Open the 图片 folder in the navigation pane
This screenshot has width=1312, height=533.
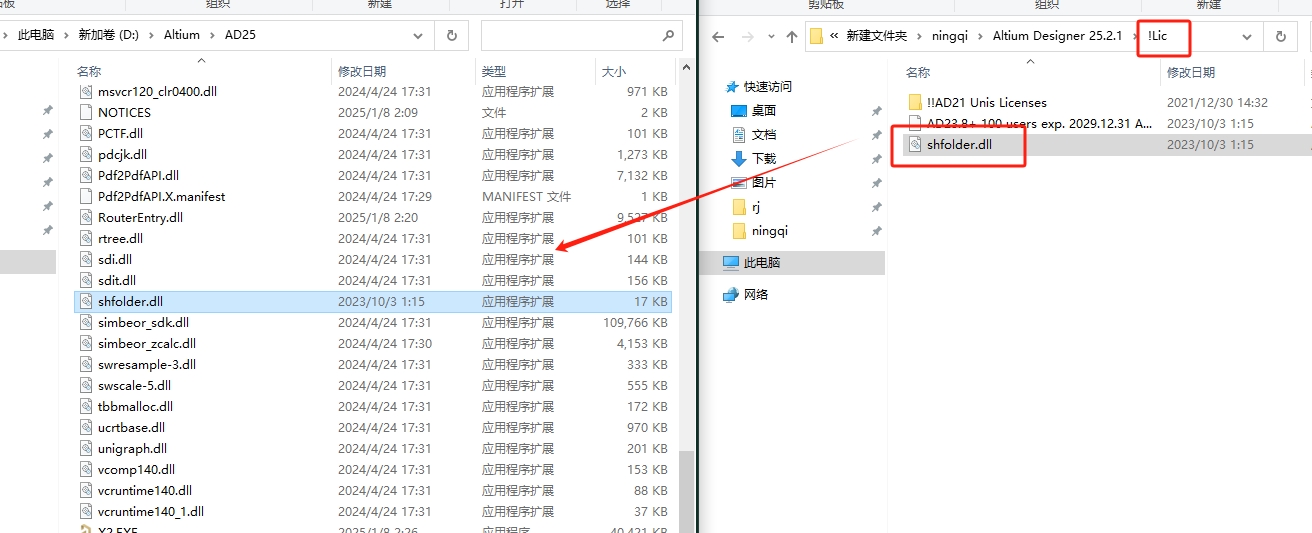click(763, 183)
